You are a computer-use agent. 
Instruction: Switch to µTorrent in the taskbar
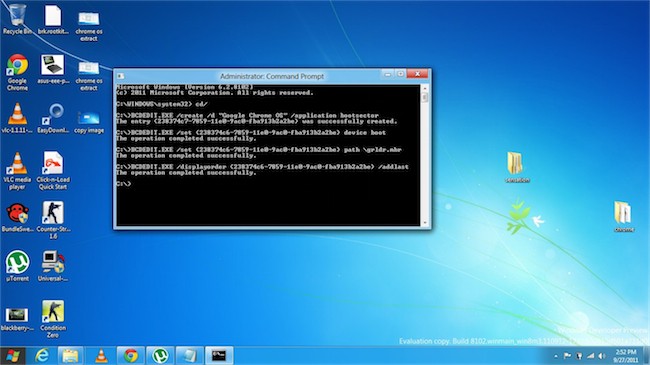point(160,355)
